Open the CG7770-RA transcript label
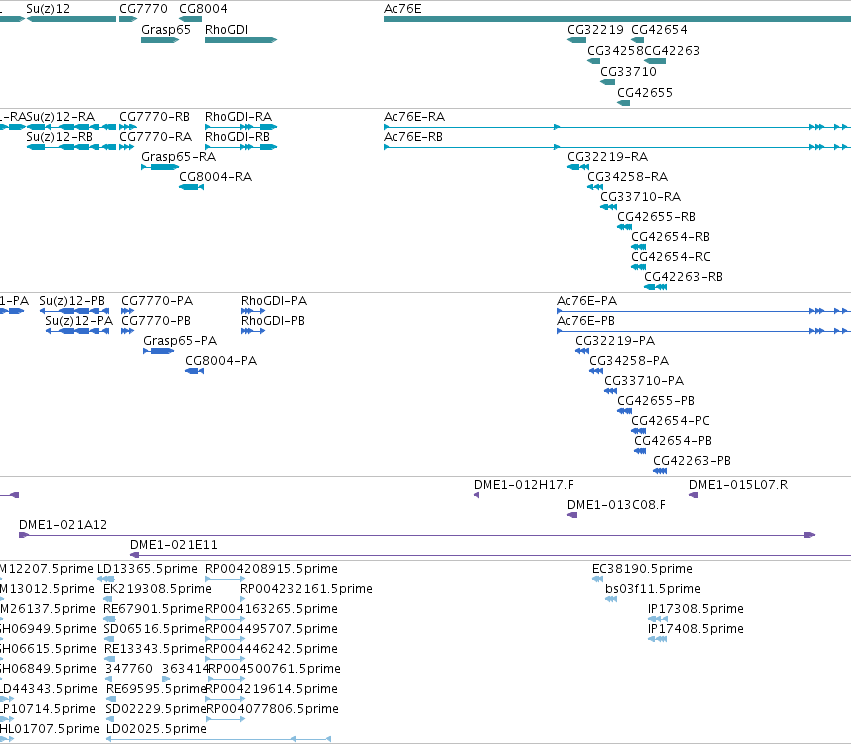 155,137
